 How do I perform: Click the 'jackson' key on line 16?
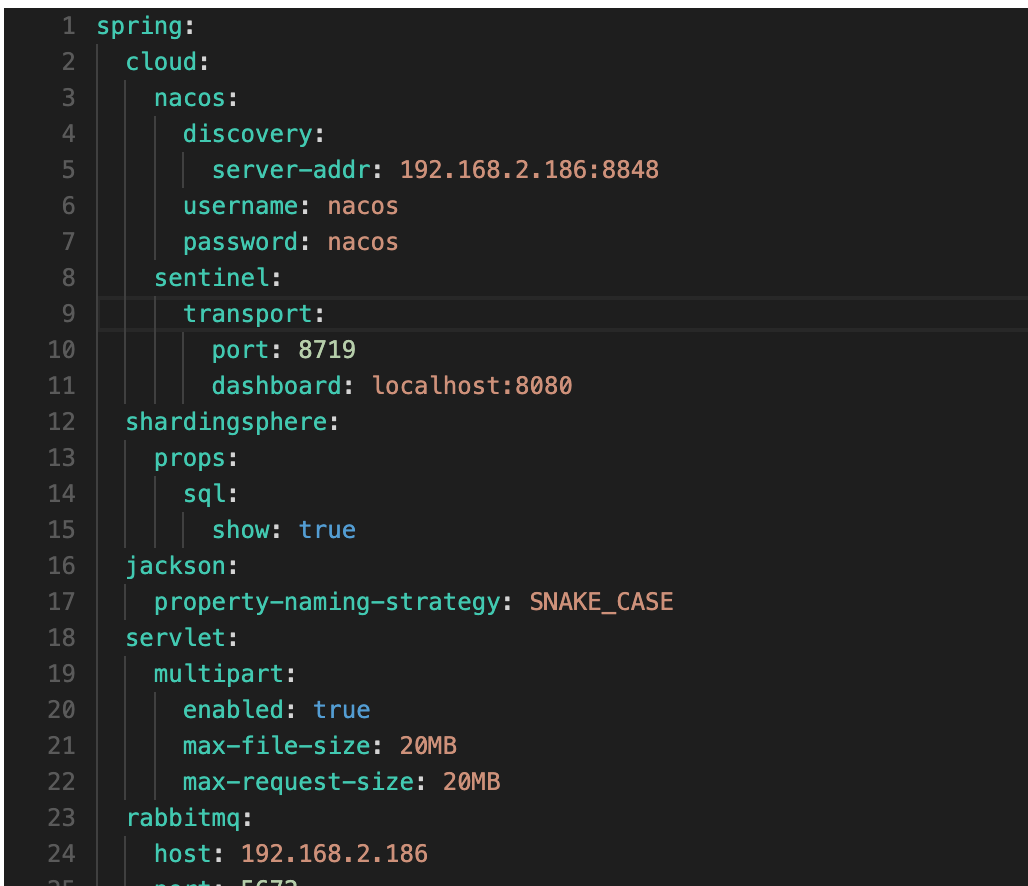(176, 566)
